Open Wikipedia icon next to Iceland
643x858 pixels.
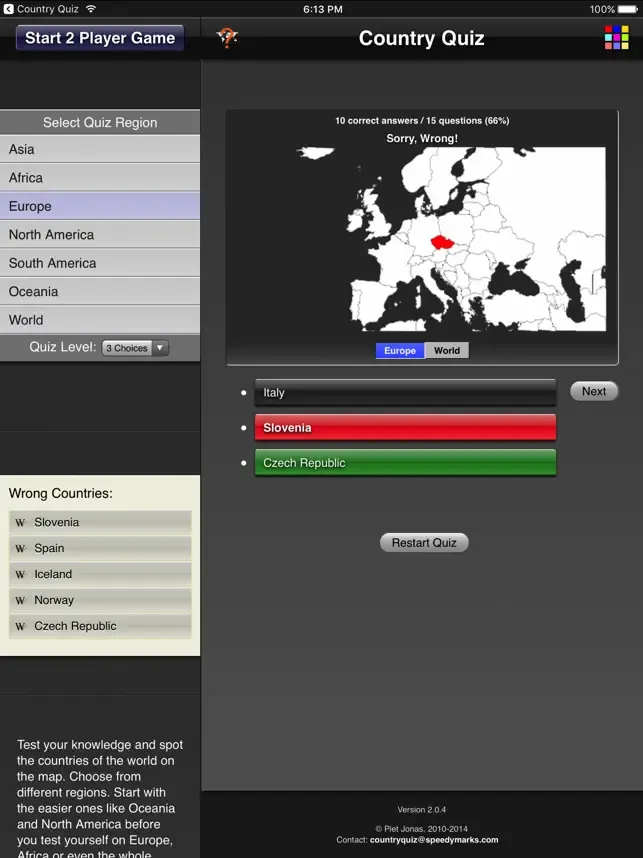pyautogui.click(x=20, y=575)
